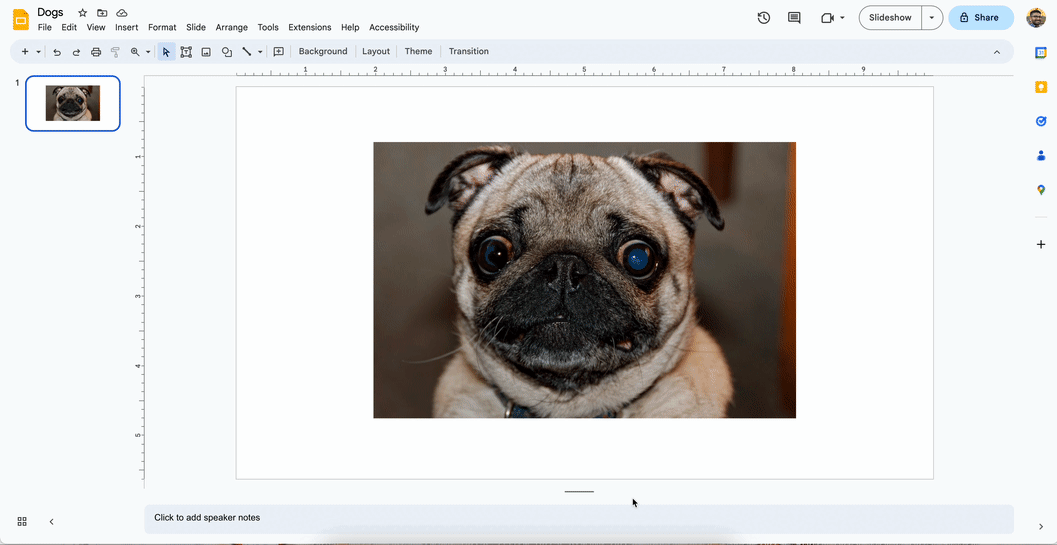Switch to grid view icon
This screenshot has width=1057, height=545.
(22, 521)
